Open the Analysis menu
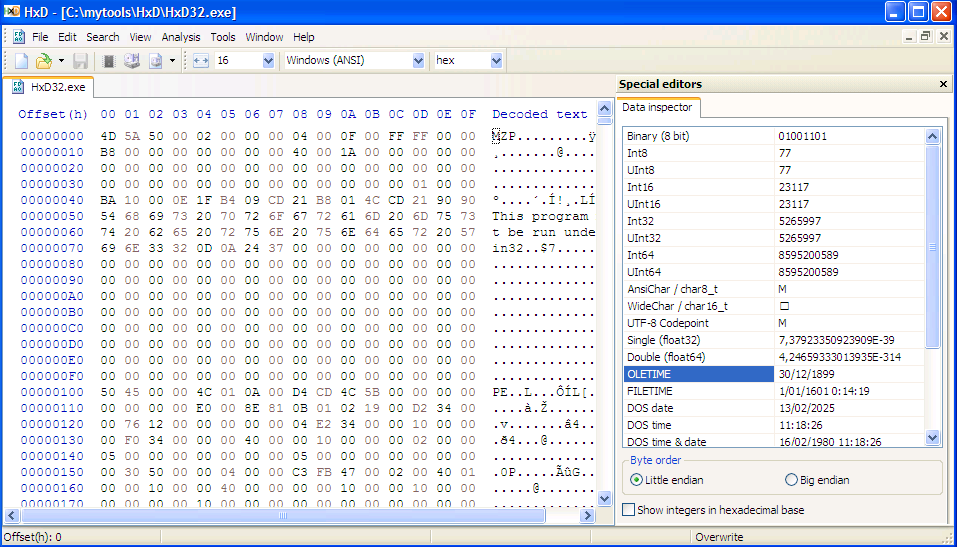Viewport: 957px width, 547px height. [x=181, y=37]
